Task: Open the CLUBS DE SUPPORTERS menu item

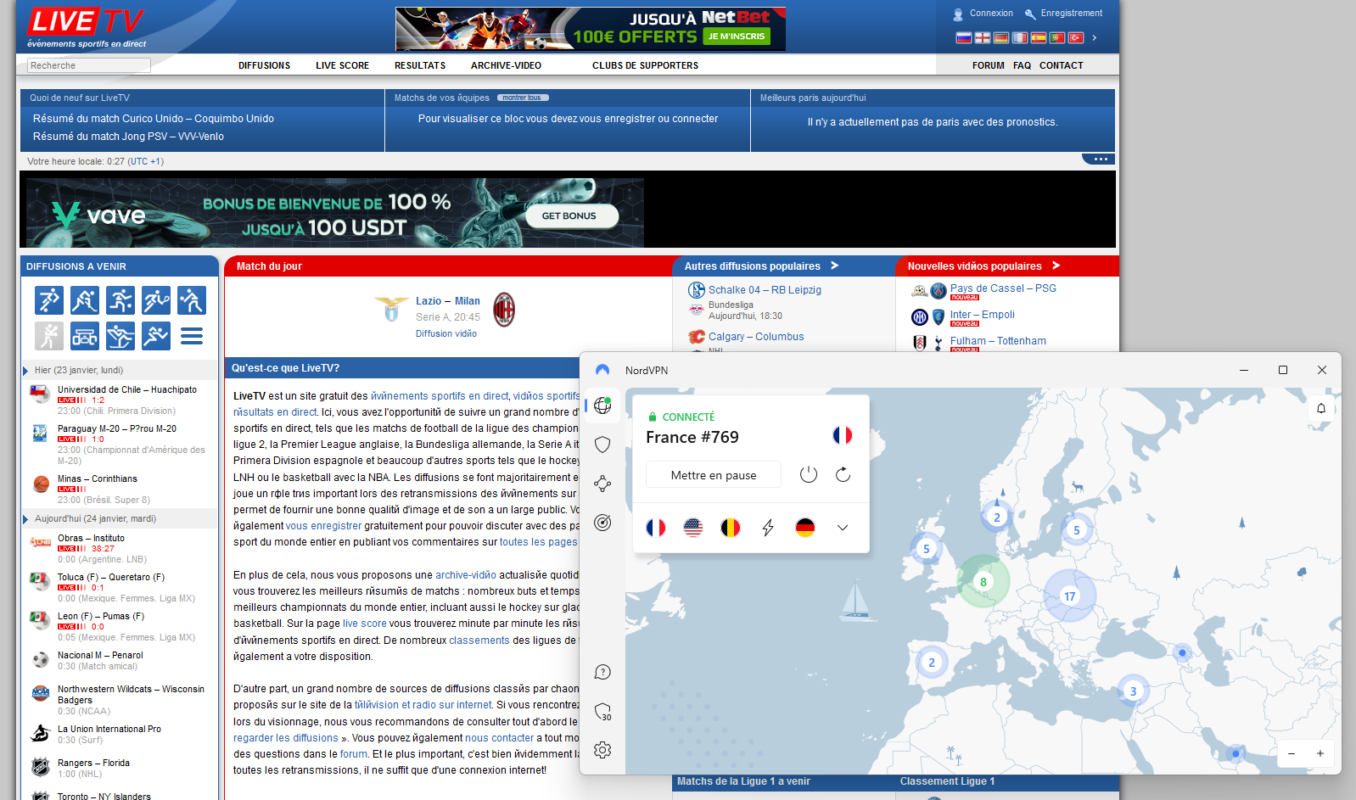Action: point(645,65)
